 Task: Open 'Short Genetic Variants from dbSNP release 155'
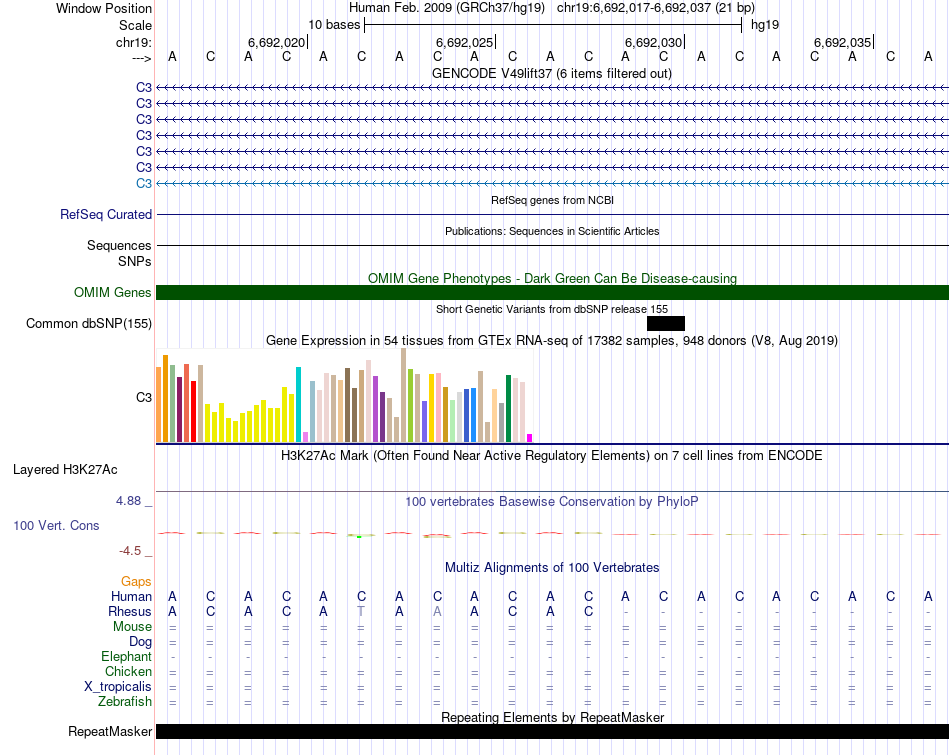point(552,309)
